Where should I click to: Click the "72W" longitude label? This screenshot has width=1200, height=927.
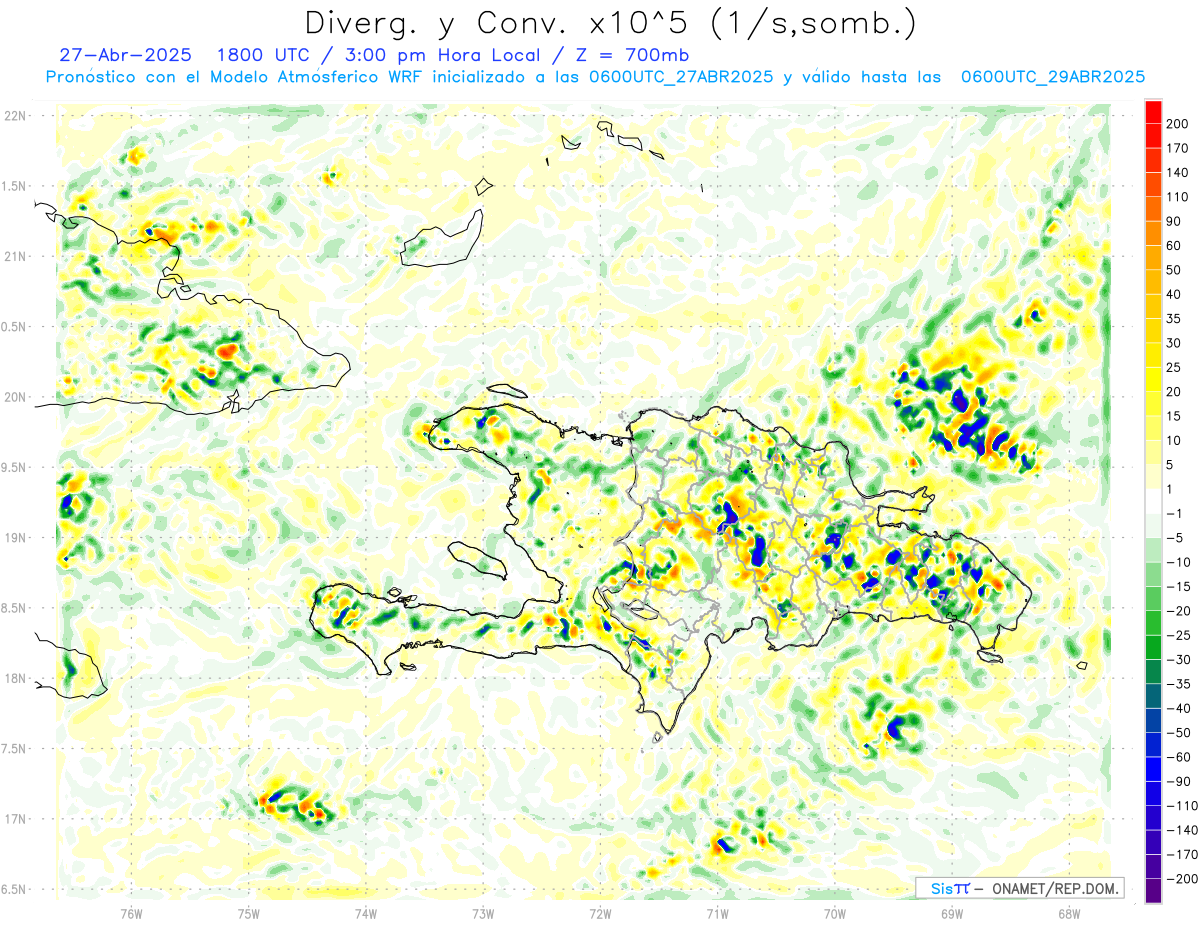pyautogui.click(x=600, y=914)
